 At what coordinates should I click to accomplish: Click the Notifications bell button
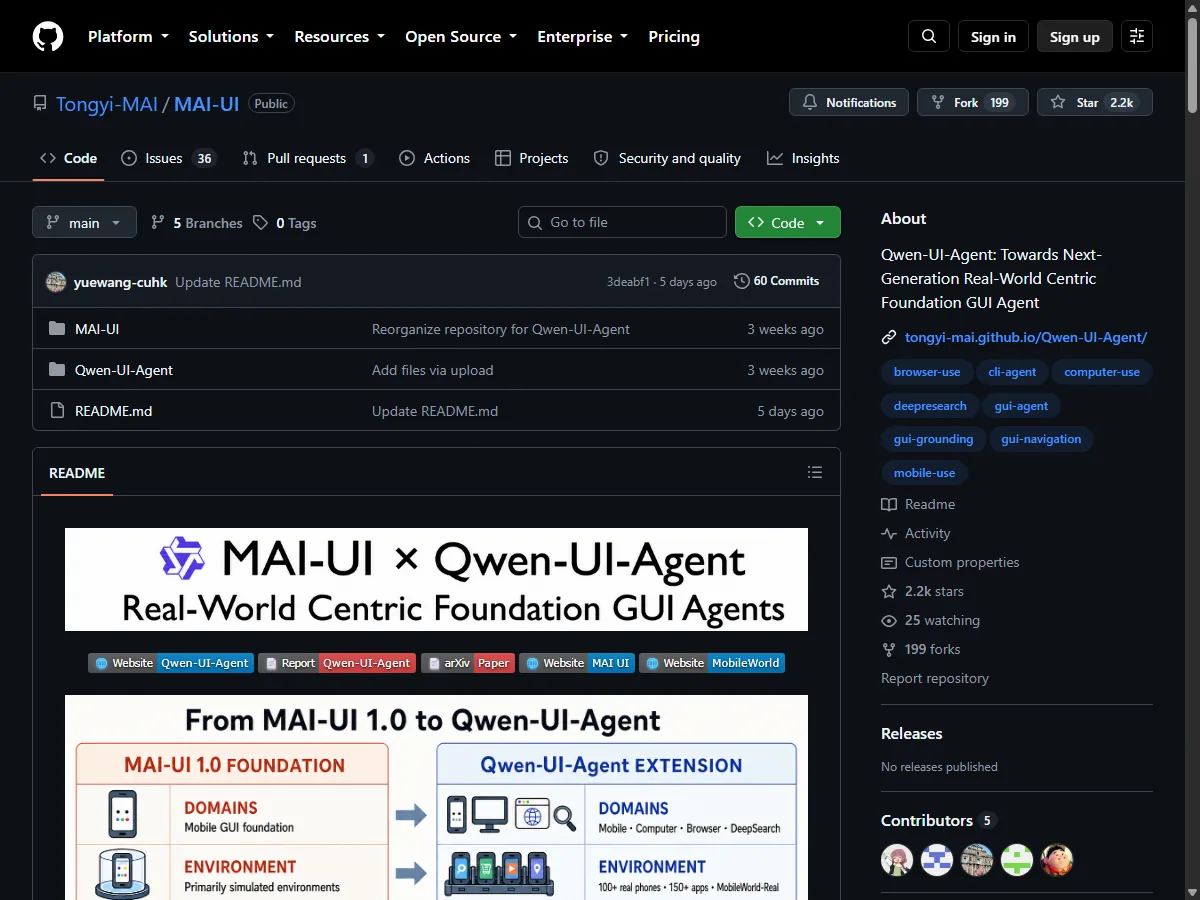click(849, 102)
